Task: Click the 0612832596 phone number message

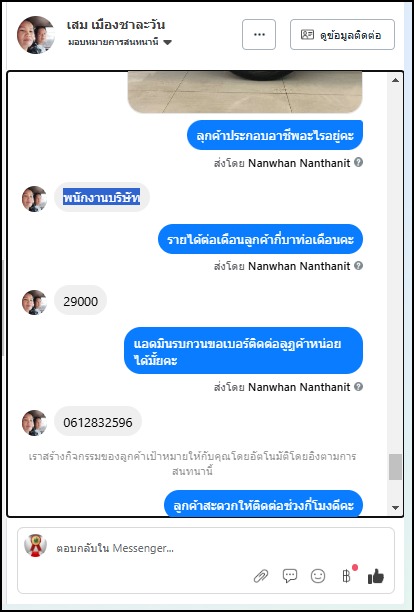Action: [98, 423]
